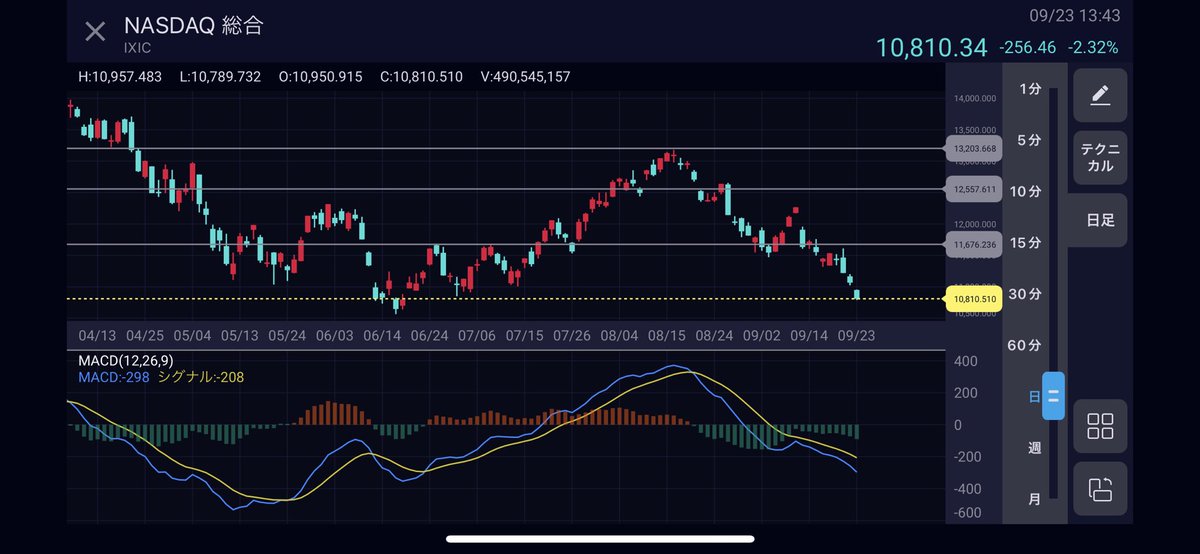
Task: Tap the iOS home indicator bar
Action: click(600, 539)
